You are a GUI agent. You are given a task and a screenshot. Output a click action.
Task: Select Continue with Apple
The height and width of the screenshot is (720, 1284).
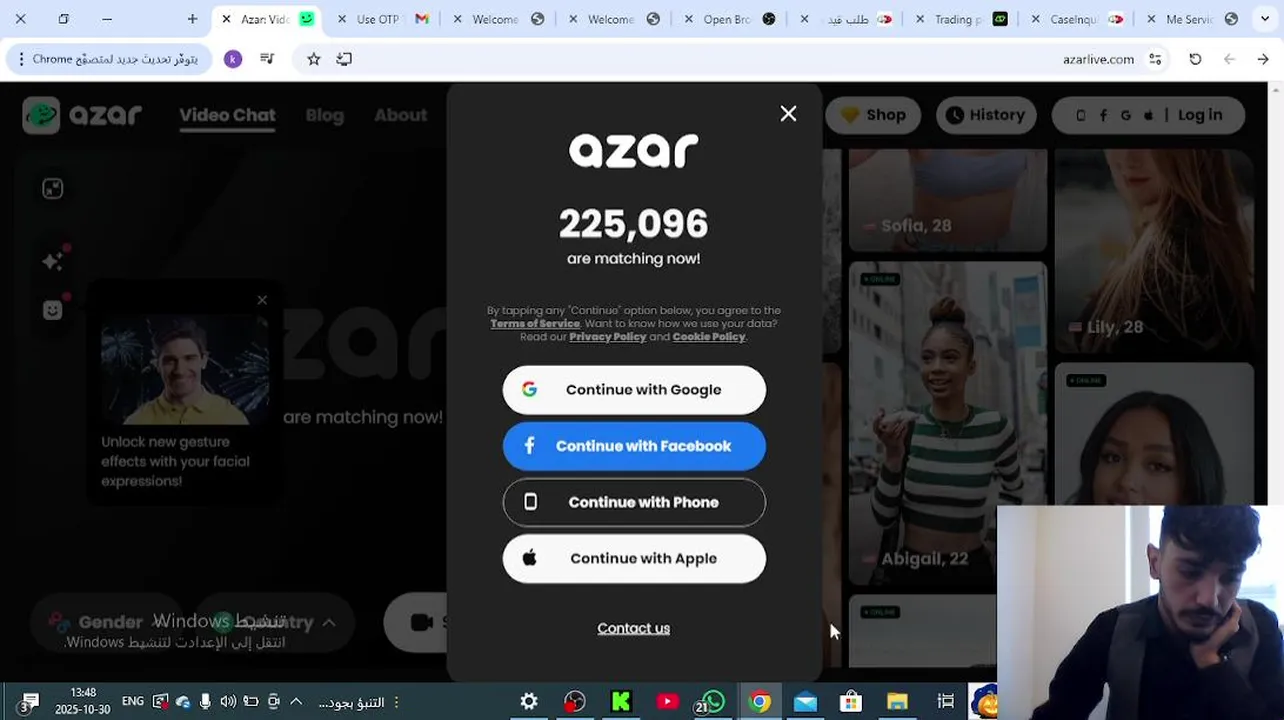(634, 558)
